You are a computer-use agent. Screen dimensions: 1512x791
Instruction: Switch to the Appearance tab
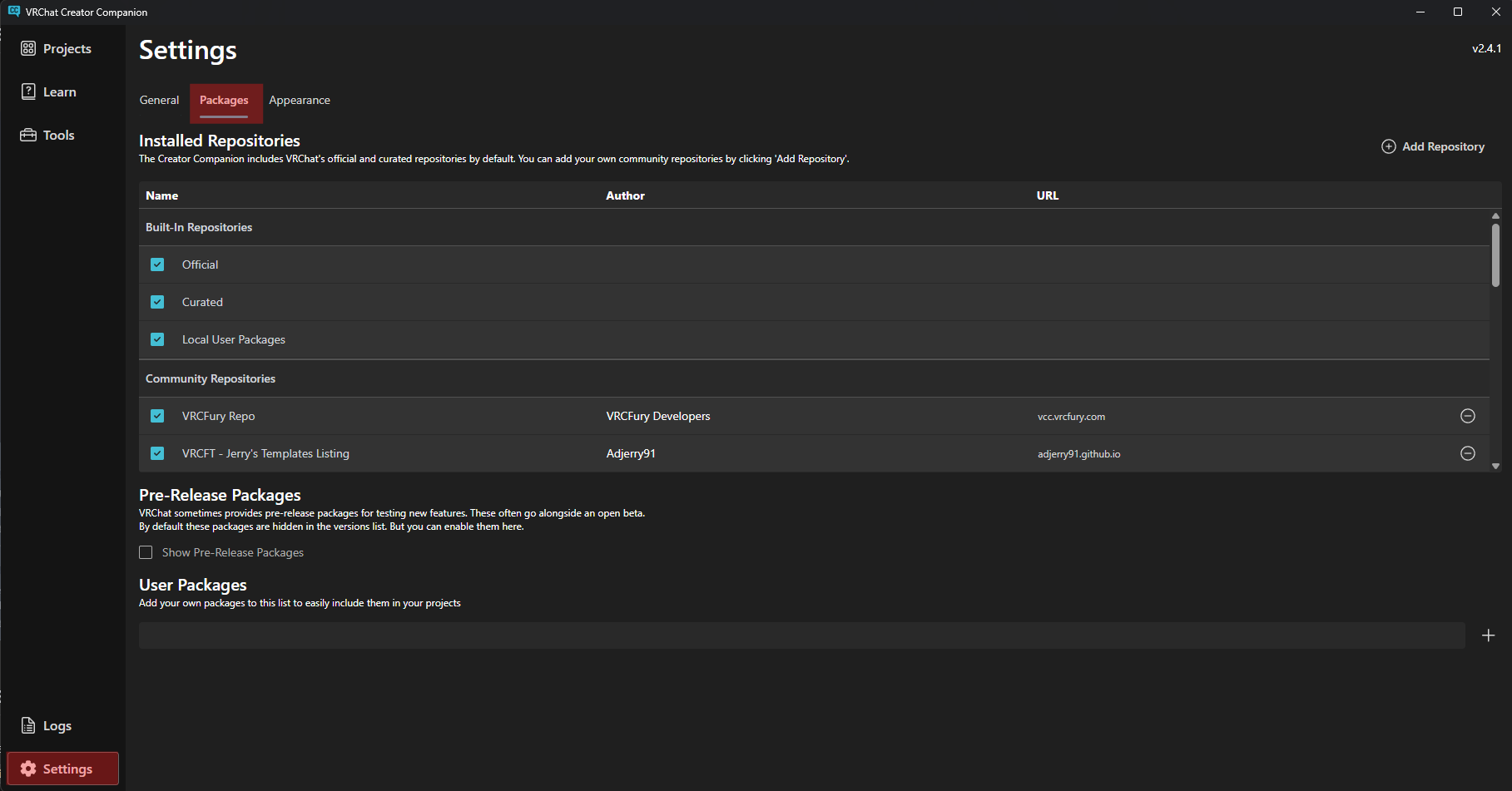[300, 100]
